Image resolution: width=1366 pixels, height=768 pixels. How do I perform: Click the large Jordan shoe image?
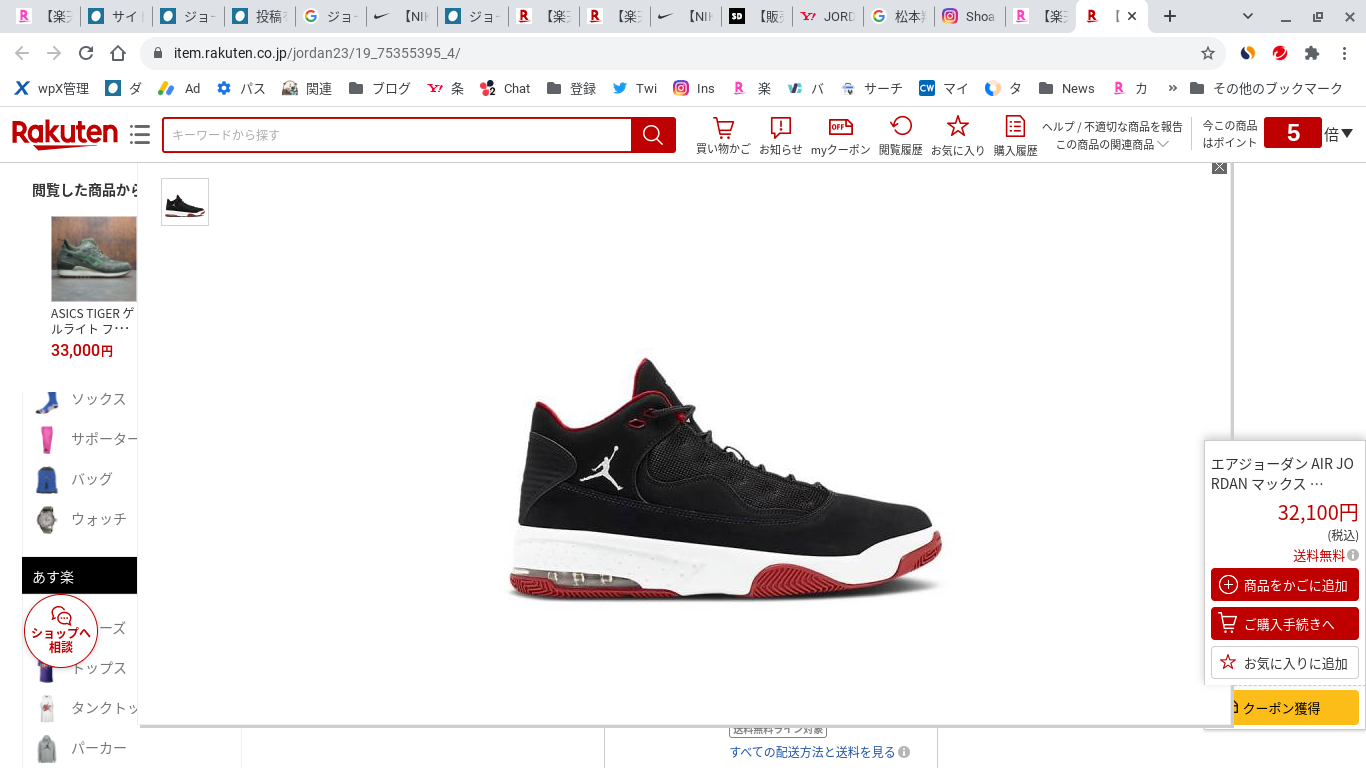pyautogui.click(x=724, y=478)
